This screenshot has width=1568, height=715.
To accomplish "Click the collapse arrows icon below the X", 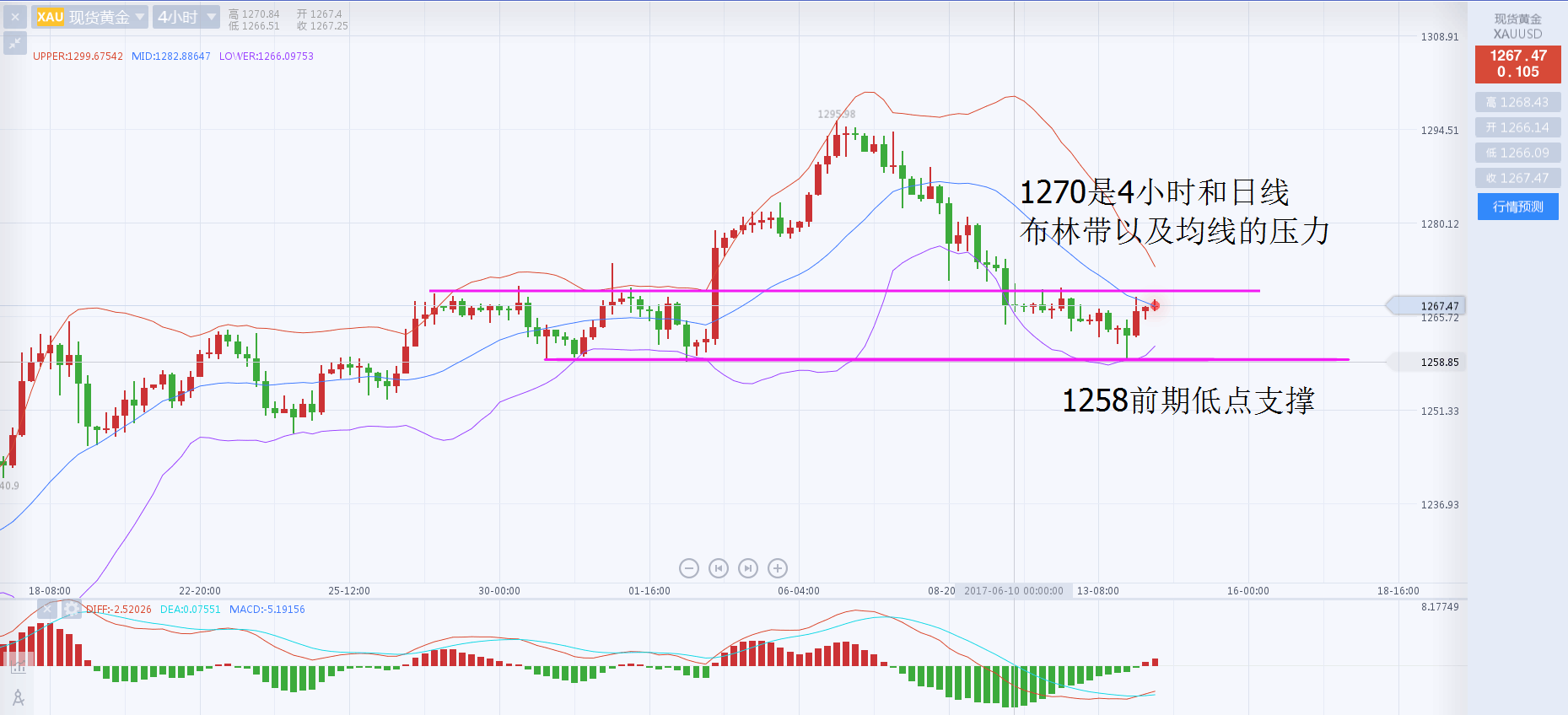I will (15, 43).
